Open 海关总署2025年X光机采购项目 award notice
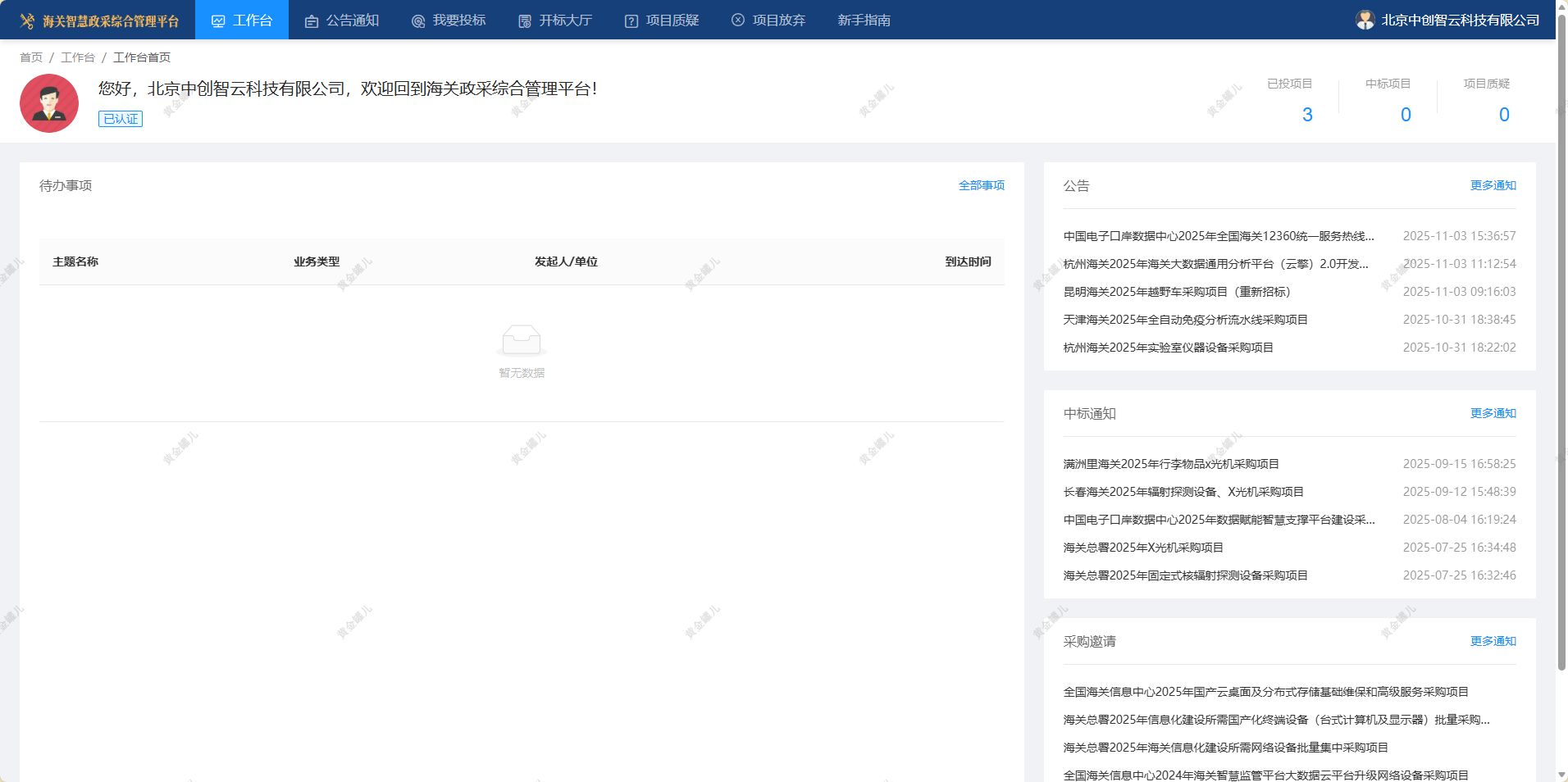The image size is (1568, 782). point(1143,548)
